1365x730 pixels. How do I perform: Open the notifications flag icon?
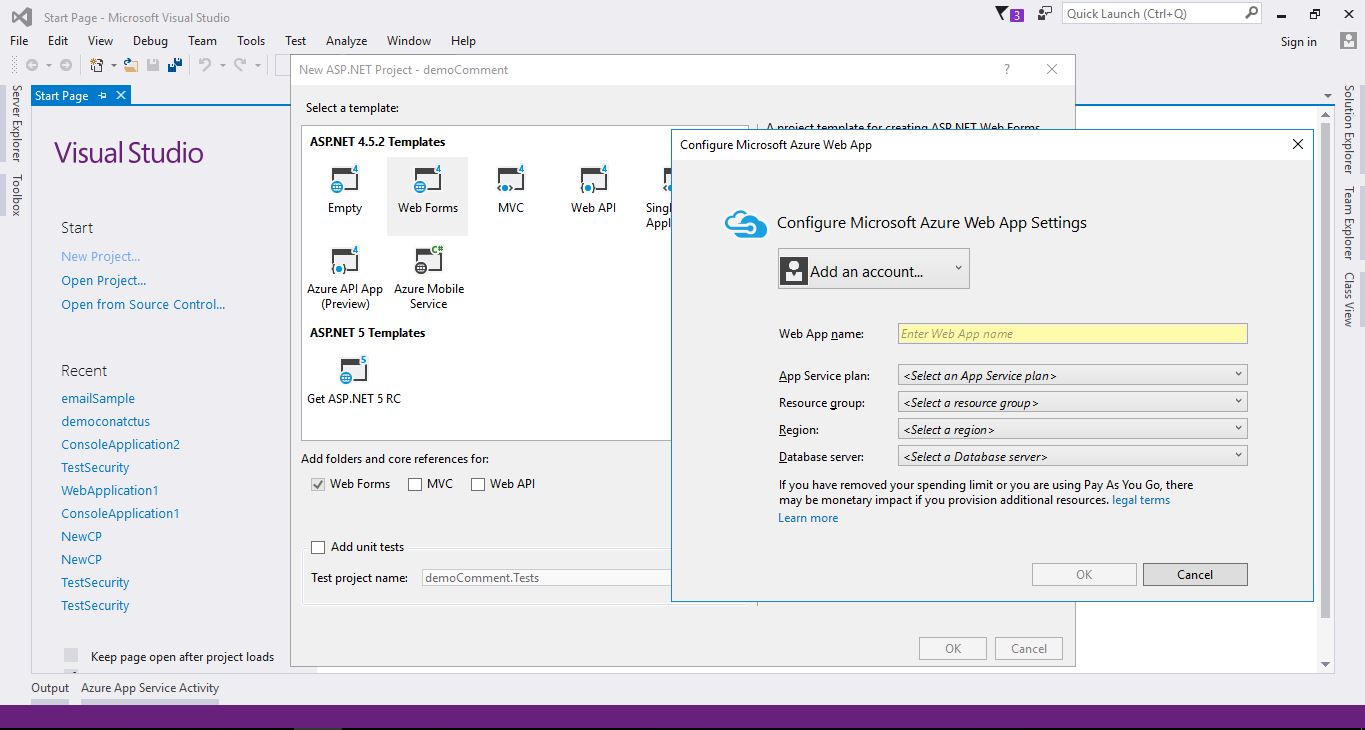tap(1010, 14)
